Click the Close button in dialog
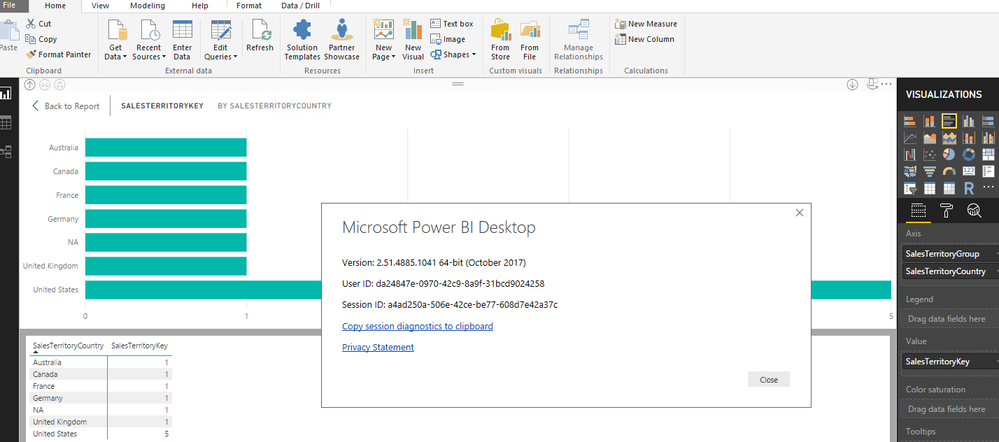 pyautogui.click(x=768, y=380)
